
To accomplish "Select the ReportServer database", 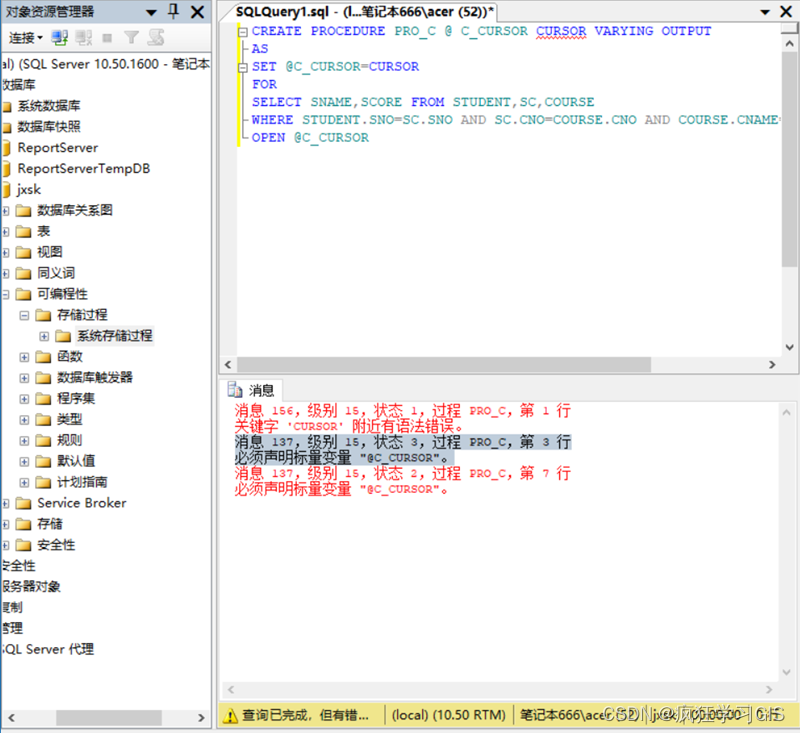I will point(58,147).
